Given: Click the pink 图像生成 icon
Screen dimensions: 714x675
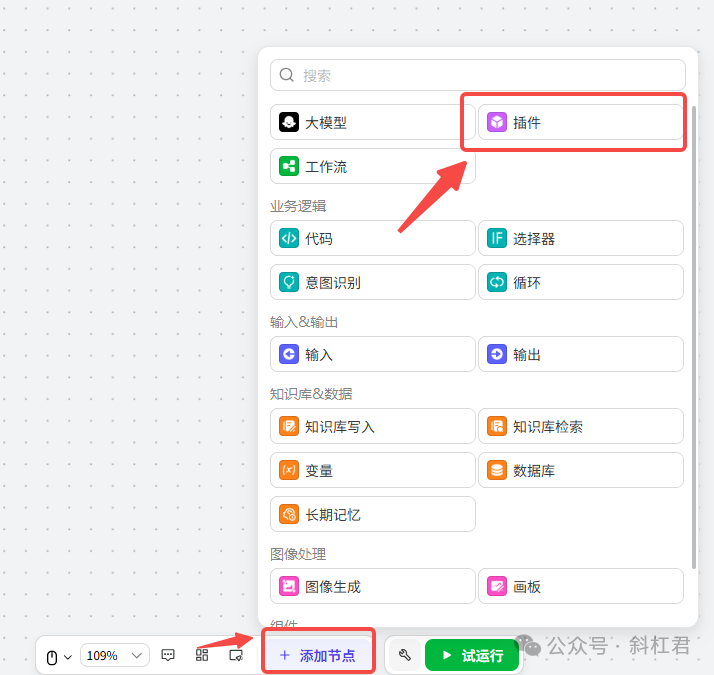Looking at the screenshot, I should 289,586.
